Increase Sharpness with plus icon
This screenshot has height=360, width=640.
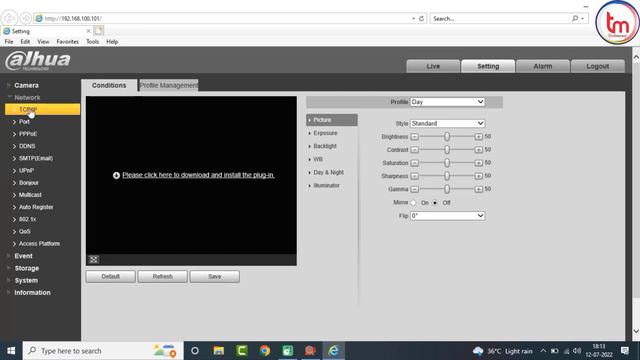point(478,176)
